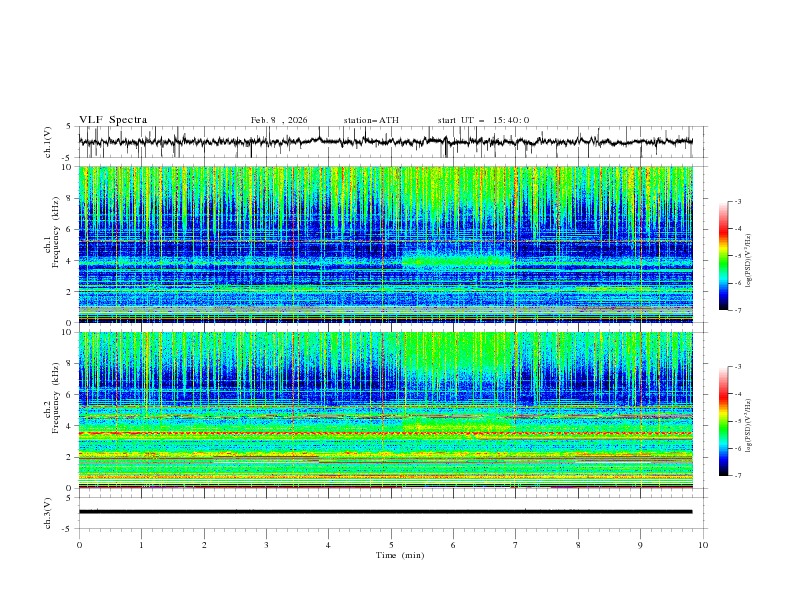Click time axis tick label '2'
Image resolution: width=792 pixels, height=612 pixels.
(x=204, y=545)
